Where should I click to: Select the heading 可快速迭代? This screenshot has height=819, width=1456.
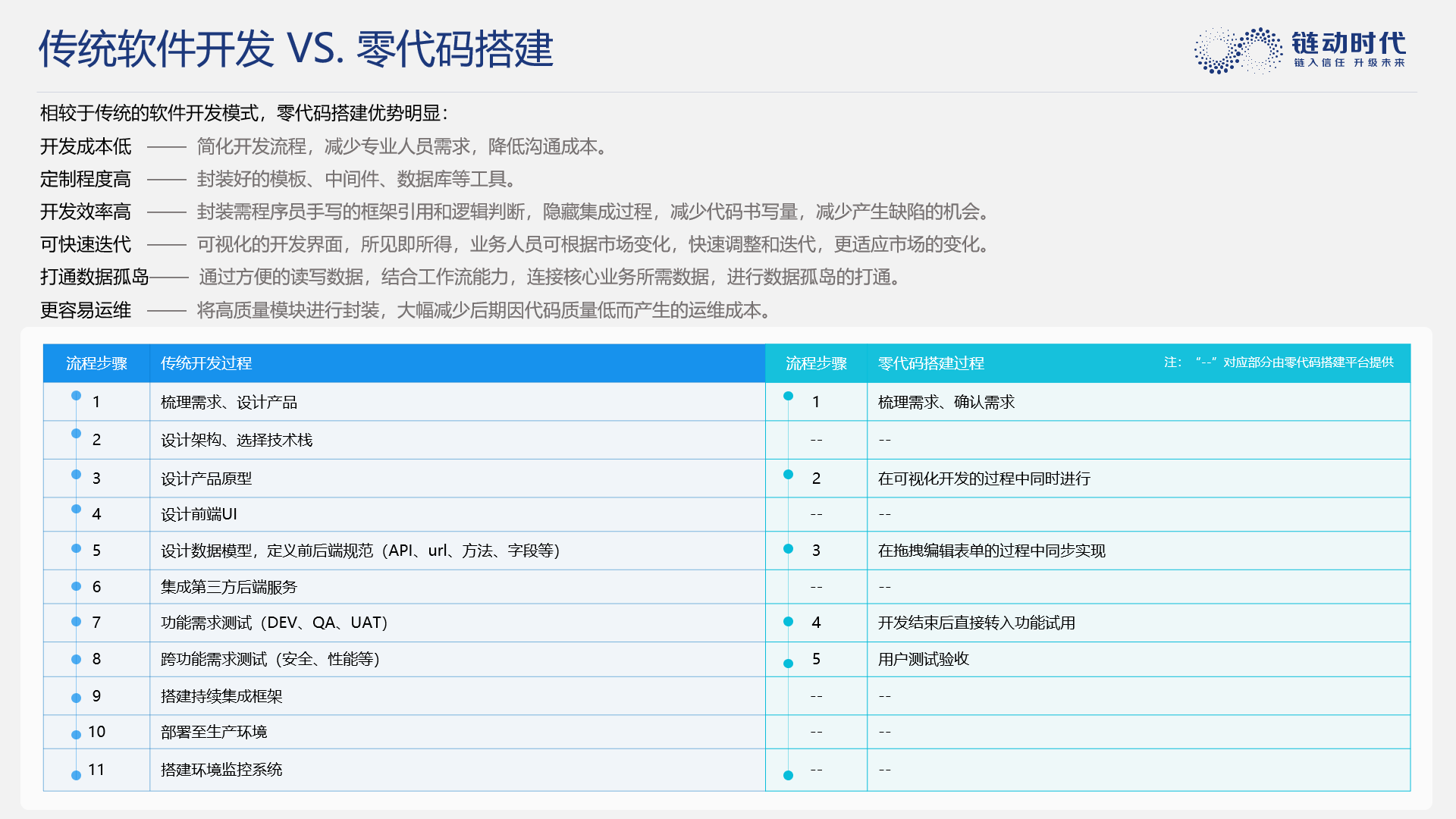tap(86, 244)
